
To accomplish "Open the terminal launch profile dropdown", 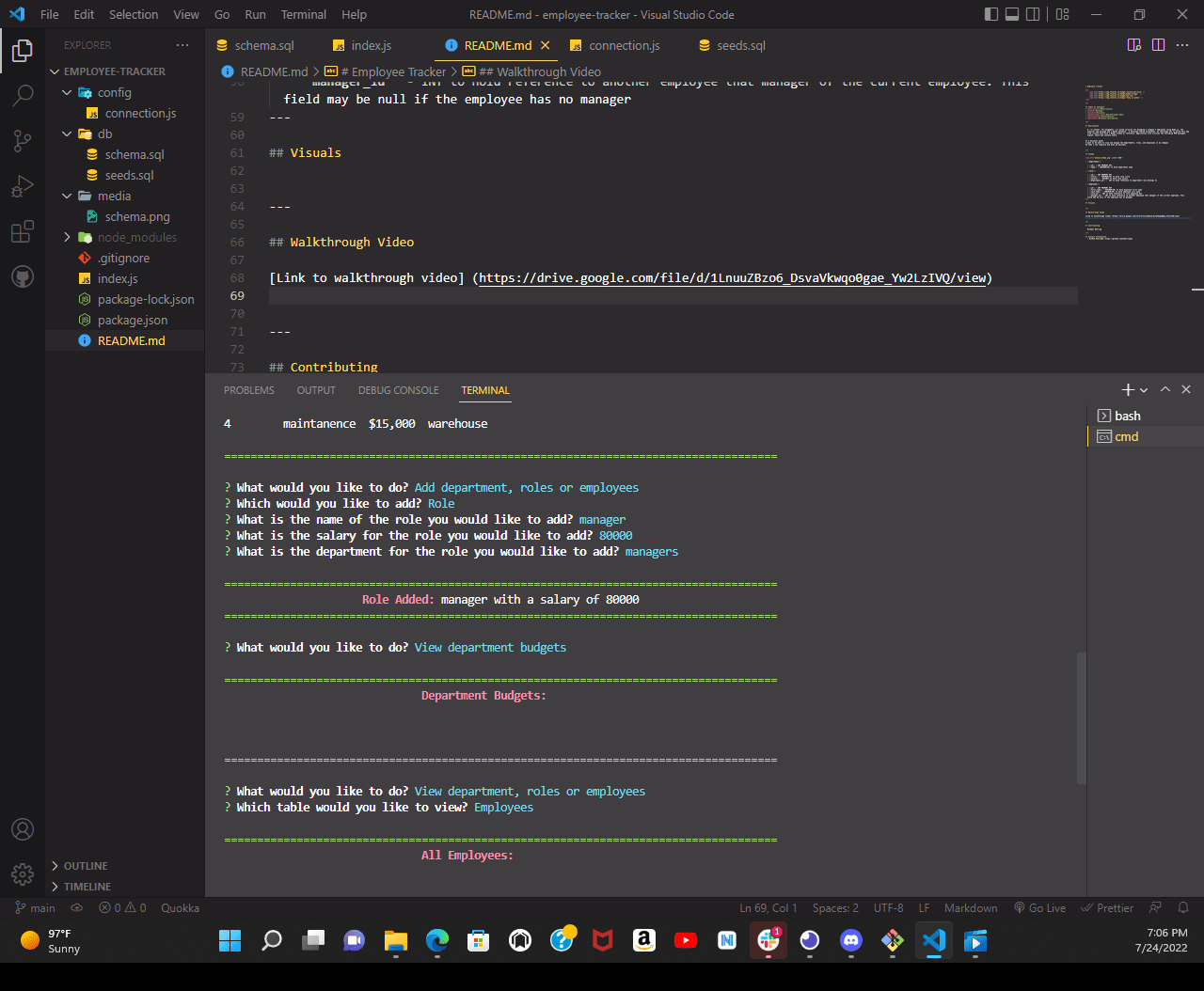I will pos(1144,388).
